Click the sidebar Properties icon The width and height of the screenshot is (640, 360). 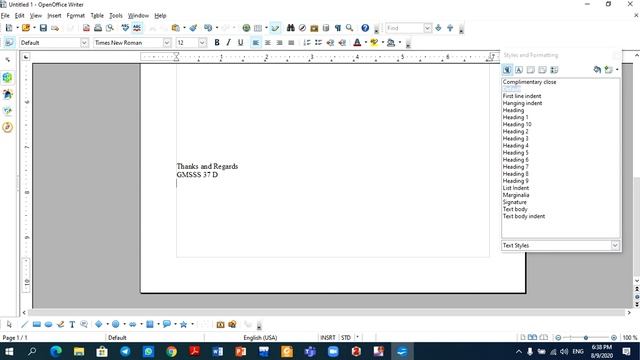7,78
